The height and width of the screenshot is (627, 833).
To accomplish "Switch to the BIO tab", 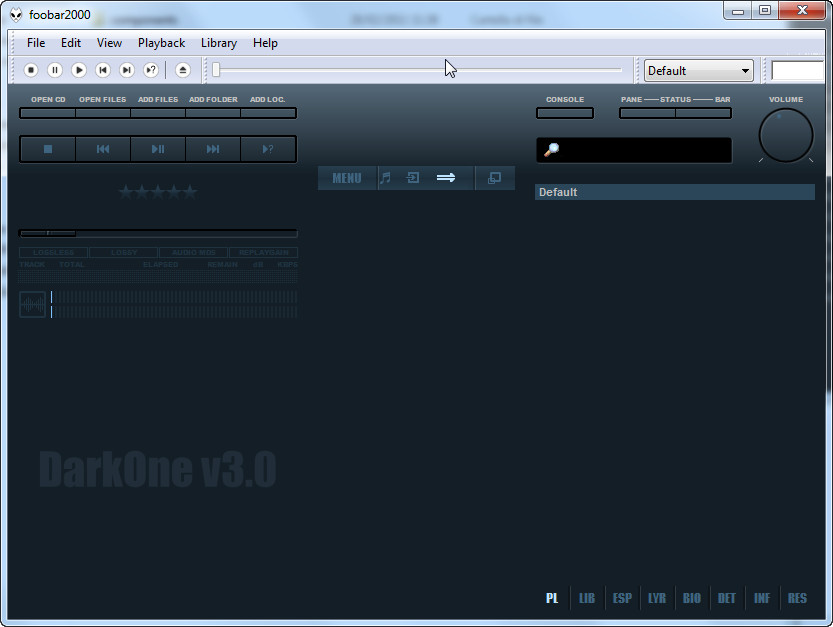I will pyautogui.click(x=692, y=598).
